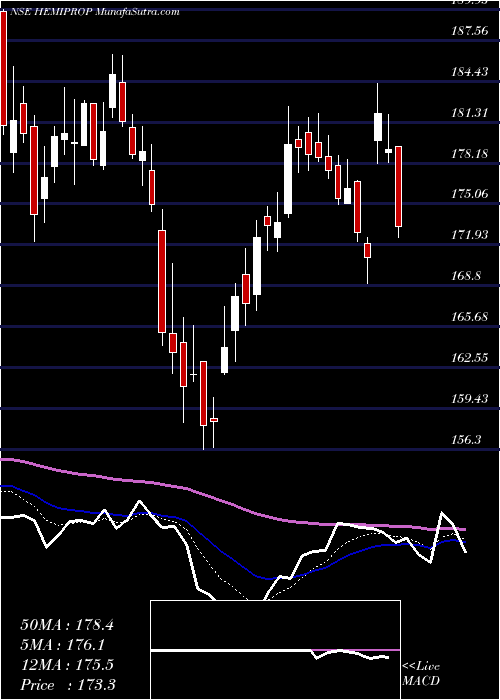Click the 12MA : 175.5 readout

(67, 664)
